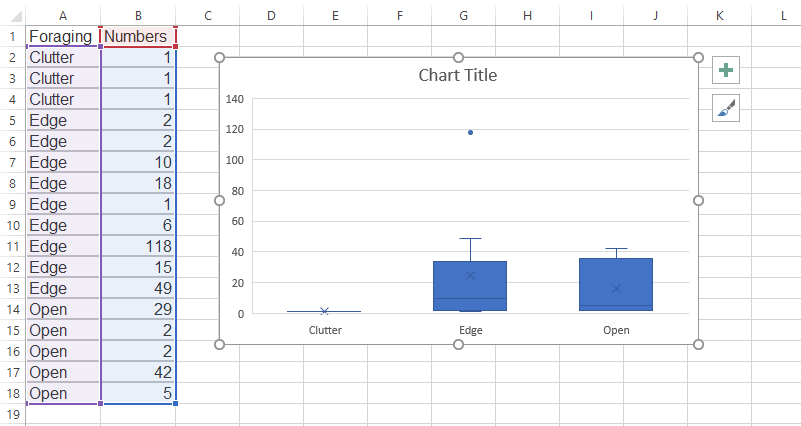Click the top-right chart resize handle
The width and height of the screenshot is (801, 426).
click(698, 57)
